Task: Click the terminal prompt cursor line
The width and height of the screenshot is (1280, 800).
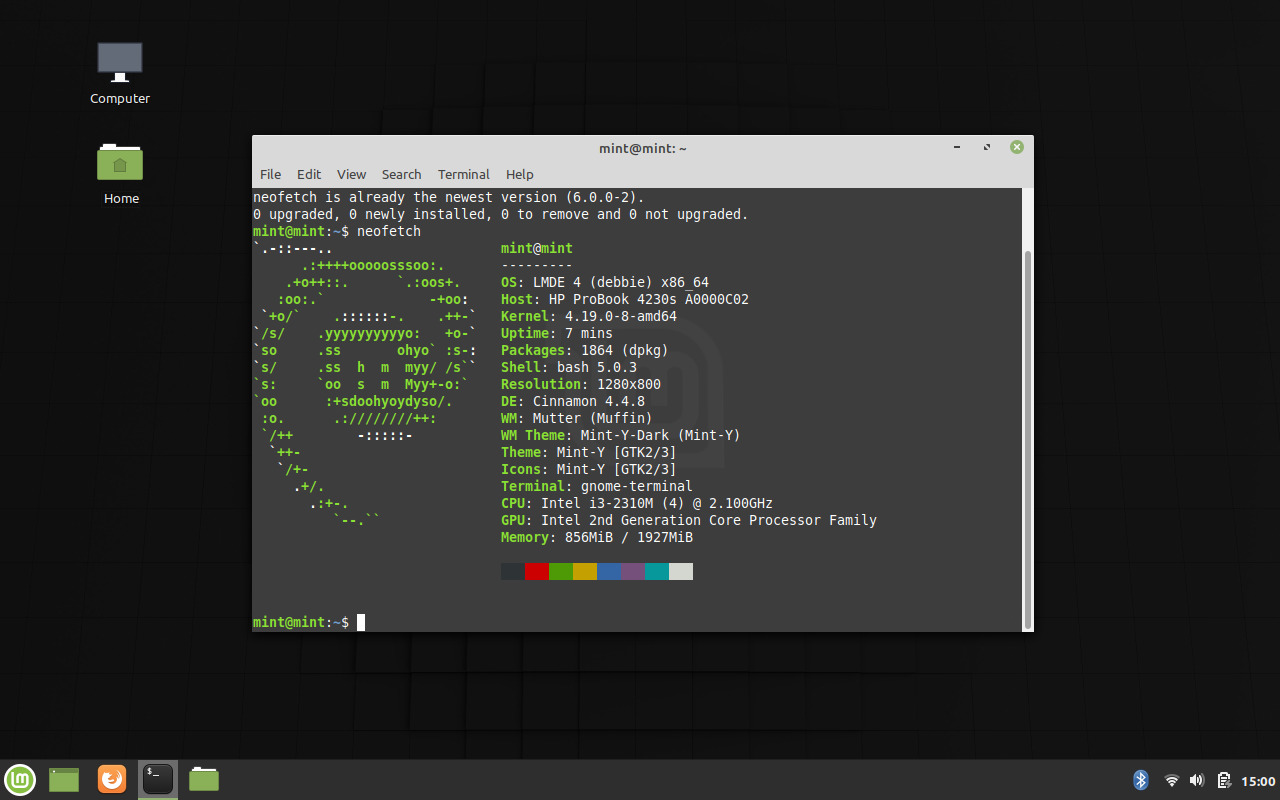Action: pos(309,622)
